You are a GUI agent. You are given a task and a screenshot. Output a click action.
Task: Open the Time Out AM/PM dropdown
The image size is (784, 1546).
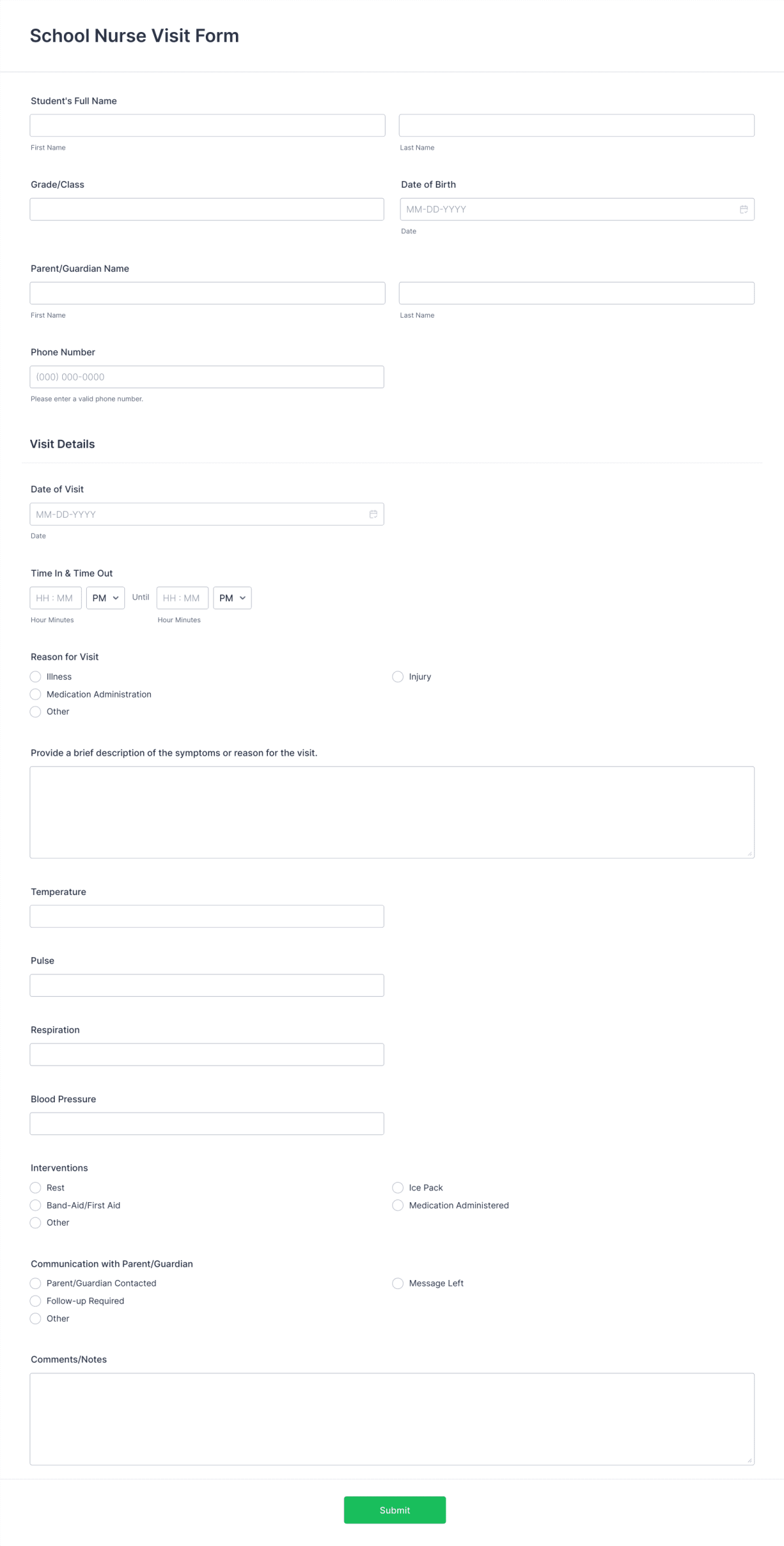(232, 597)
